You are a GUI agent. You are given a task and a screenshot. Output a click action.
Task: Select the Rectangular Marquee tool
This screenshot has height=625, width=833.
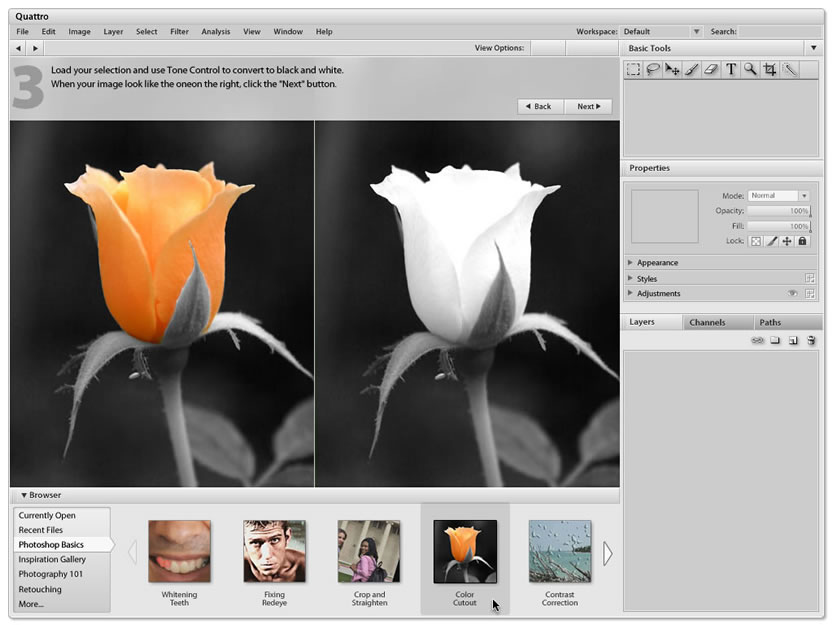633,70
